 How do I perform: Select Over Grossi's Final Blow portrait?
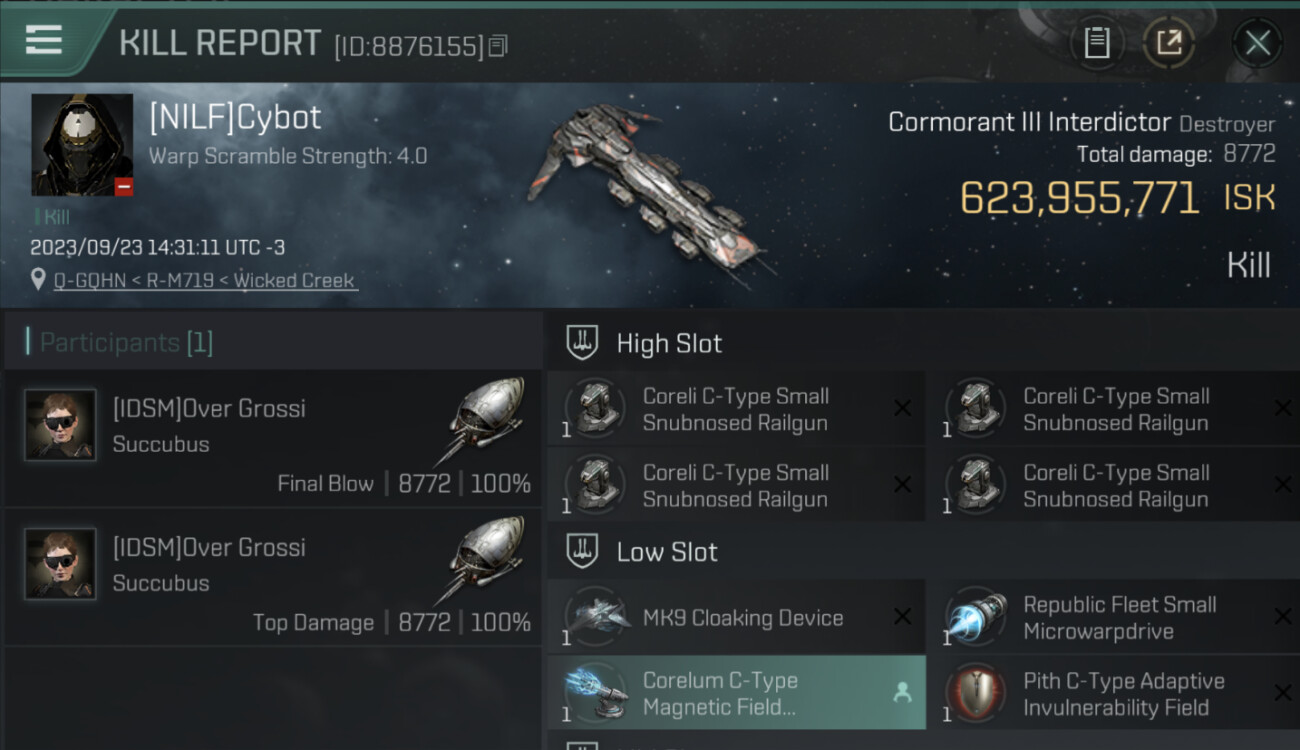[x=60, y=425]
